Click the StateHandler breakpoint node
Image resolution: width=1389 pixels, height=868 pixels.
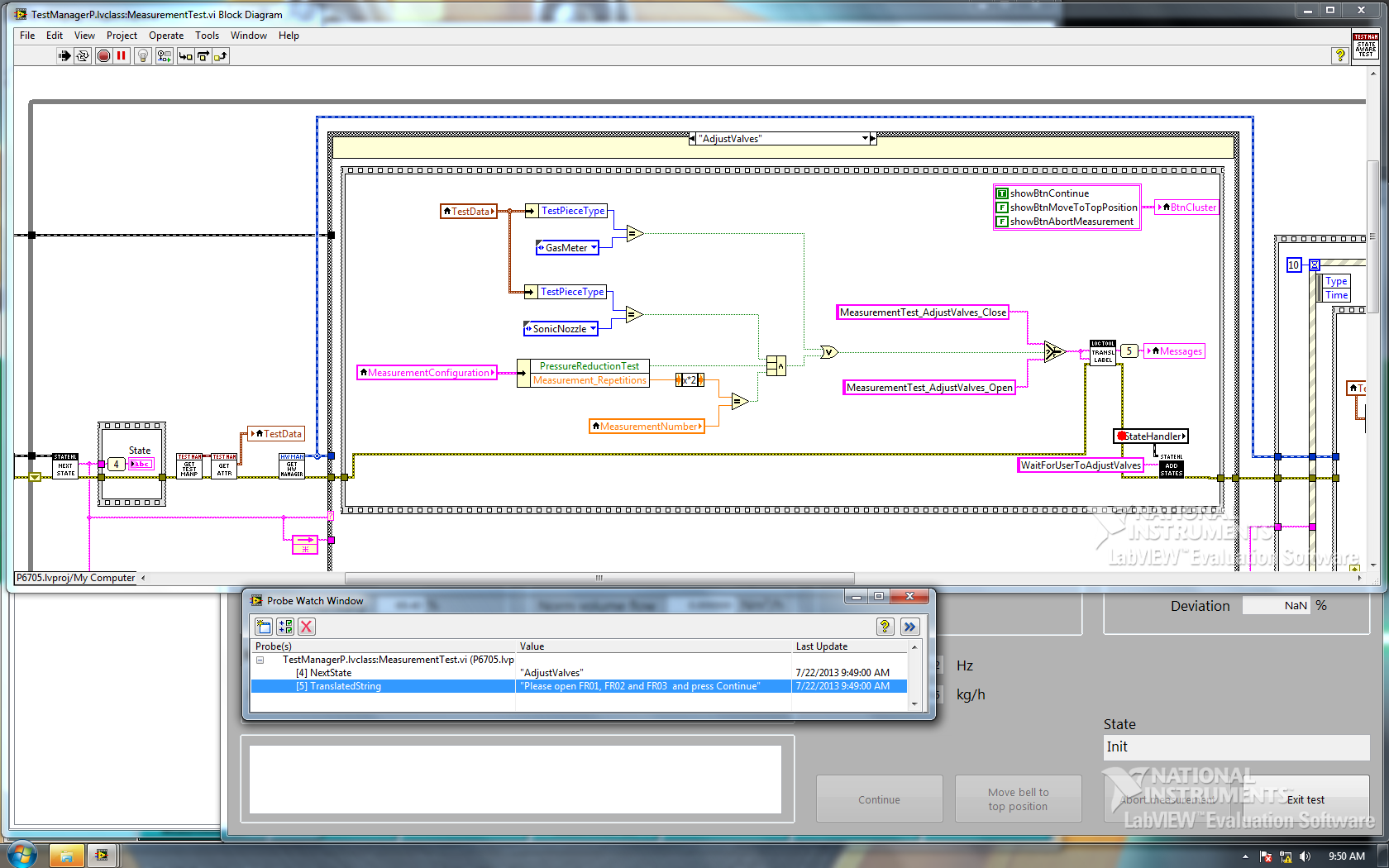point(1151,436)
